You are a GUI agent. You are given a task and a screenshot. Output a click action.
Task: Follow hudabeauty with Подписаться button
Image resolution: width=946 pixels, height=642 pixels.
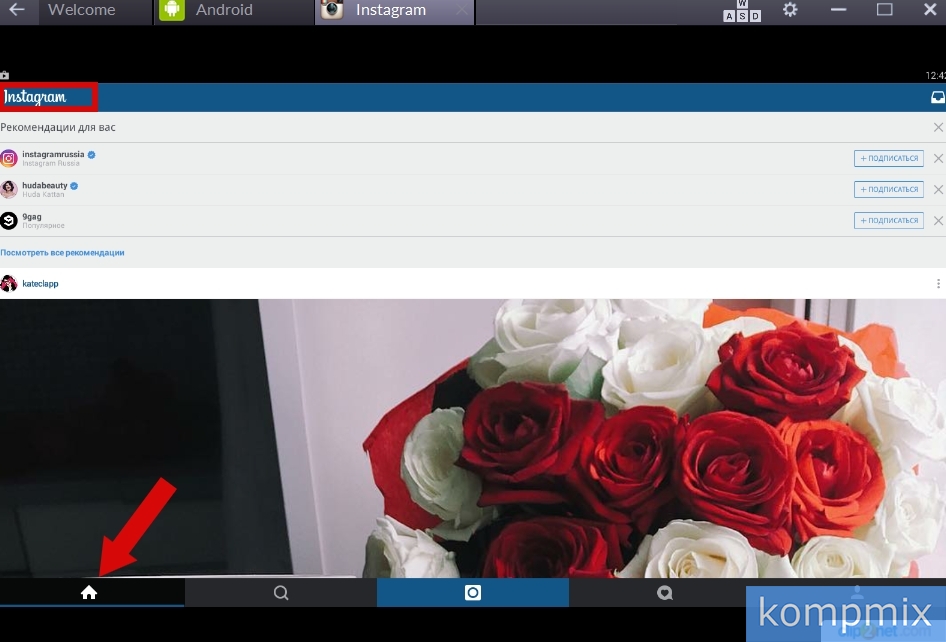click(x=889, y=189)
